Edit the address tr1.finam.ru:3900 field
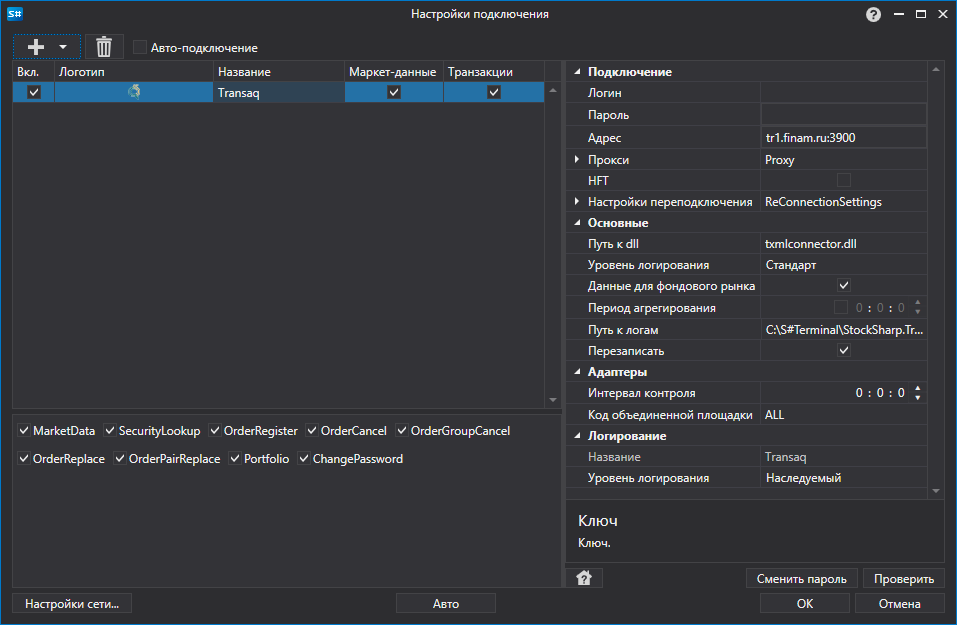The image size is (957, 625). 843,138
